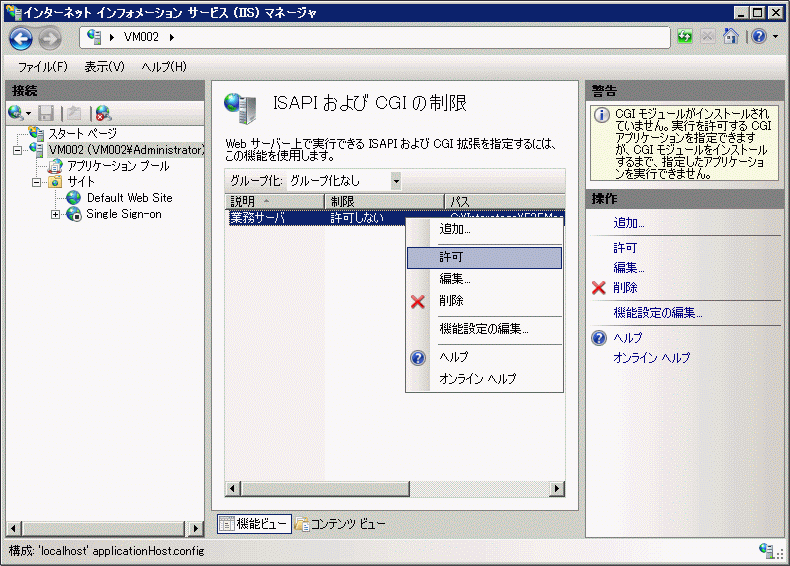Collapse the サイト node
Image resolution: width=790 pixels, height=566 pixels.
pyautogui.click(x=37, y=182)
